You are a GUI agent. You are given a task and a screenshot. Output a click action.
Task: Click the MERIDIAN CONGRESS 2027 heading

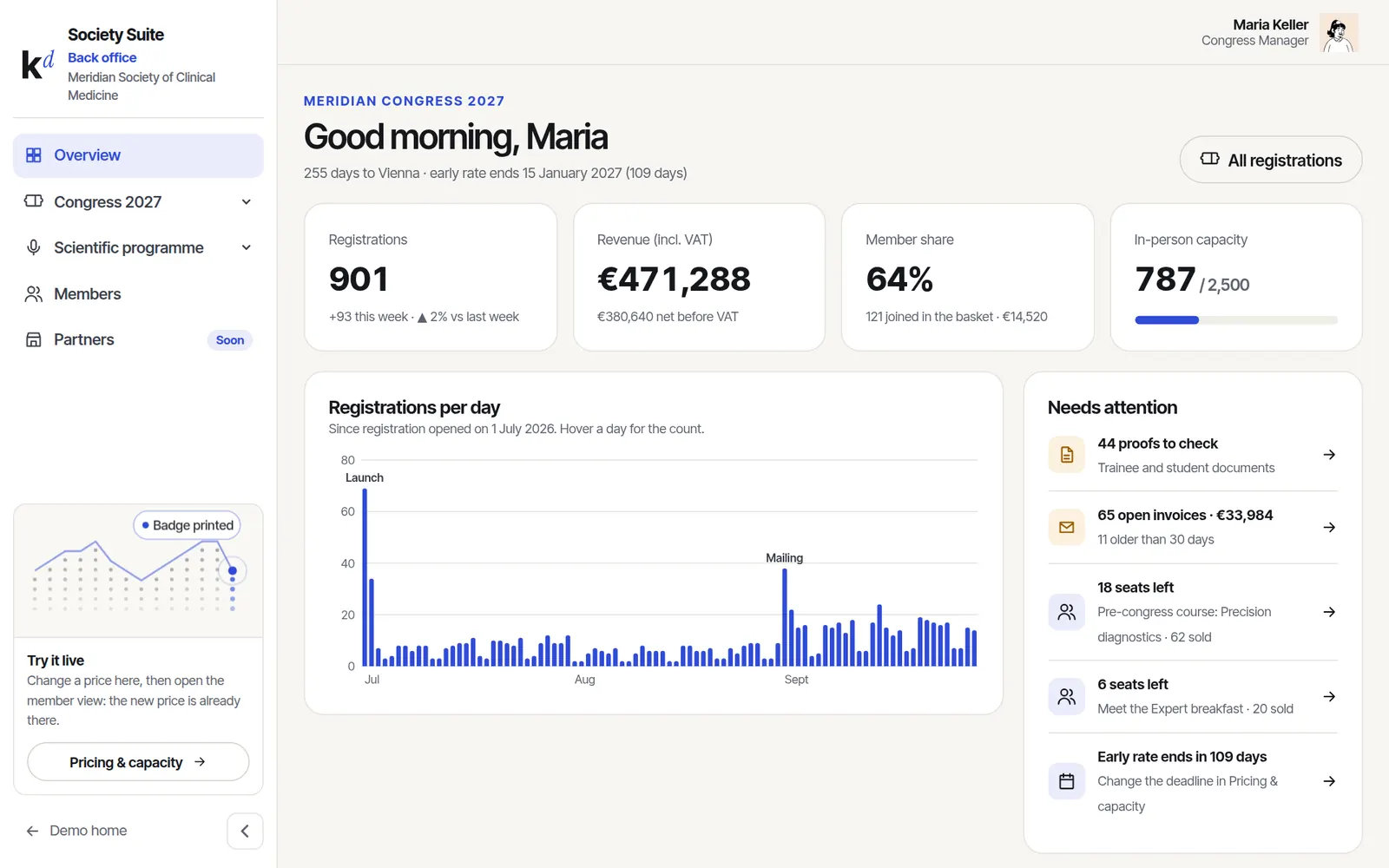pyautogui.click(x=404, y=101)
